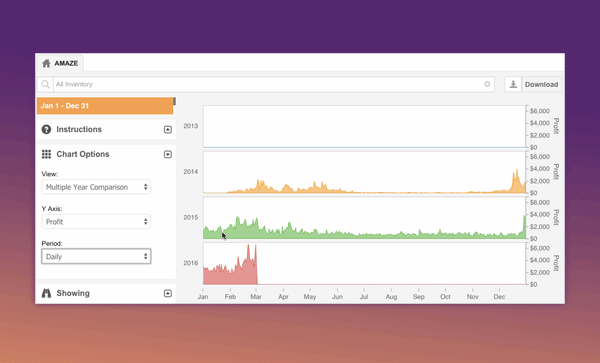Screen dimensions: 600x363
Task: Open the Instructions section header
Action: 106,129
